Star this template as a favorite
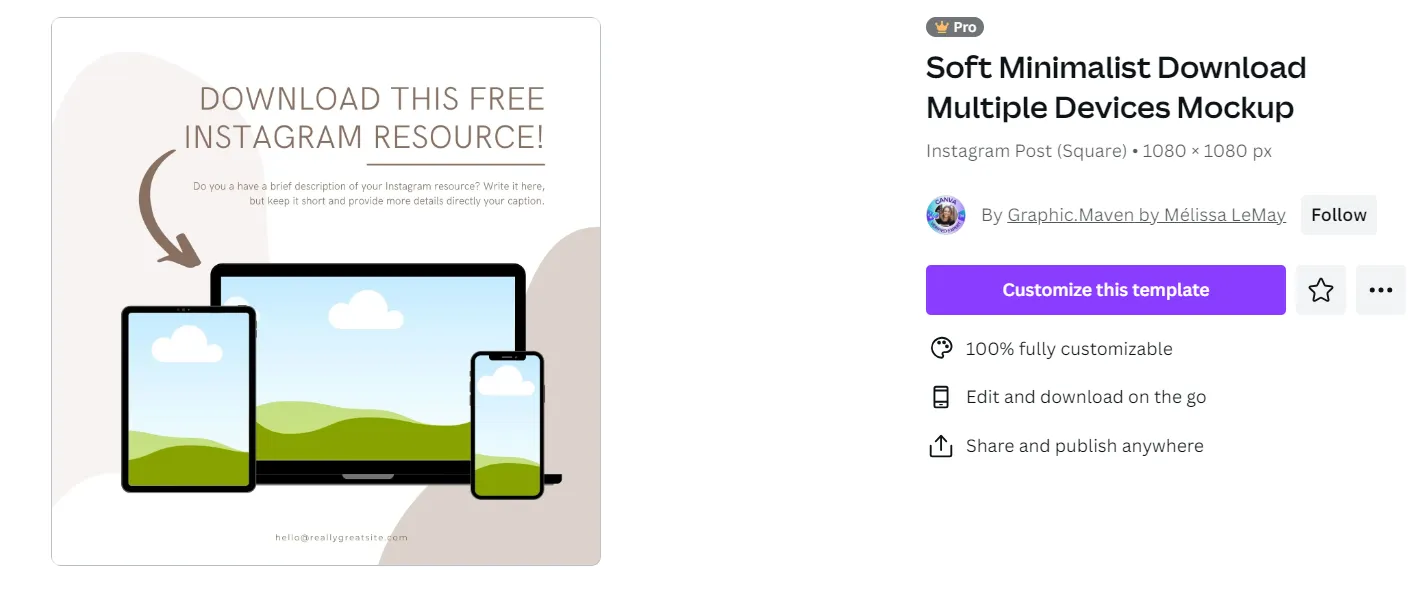Viewport: 1427px width, 598px height. pos(1321,290)
